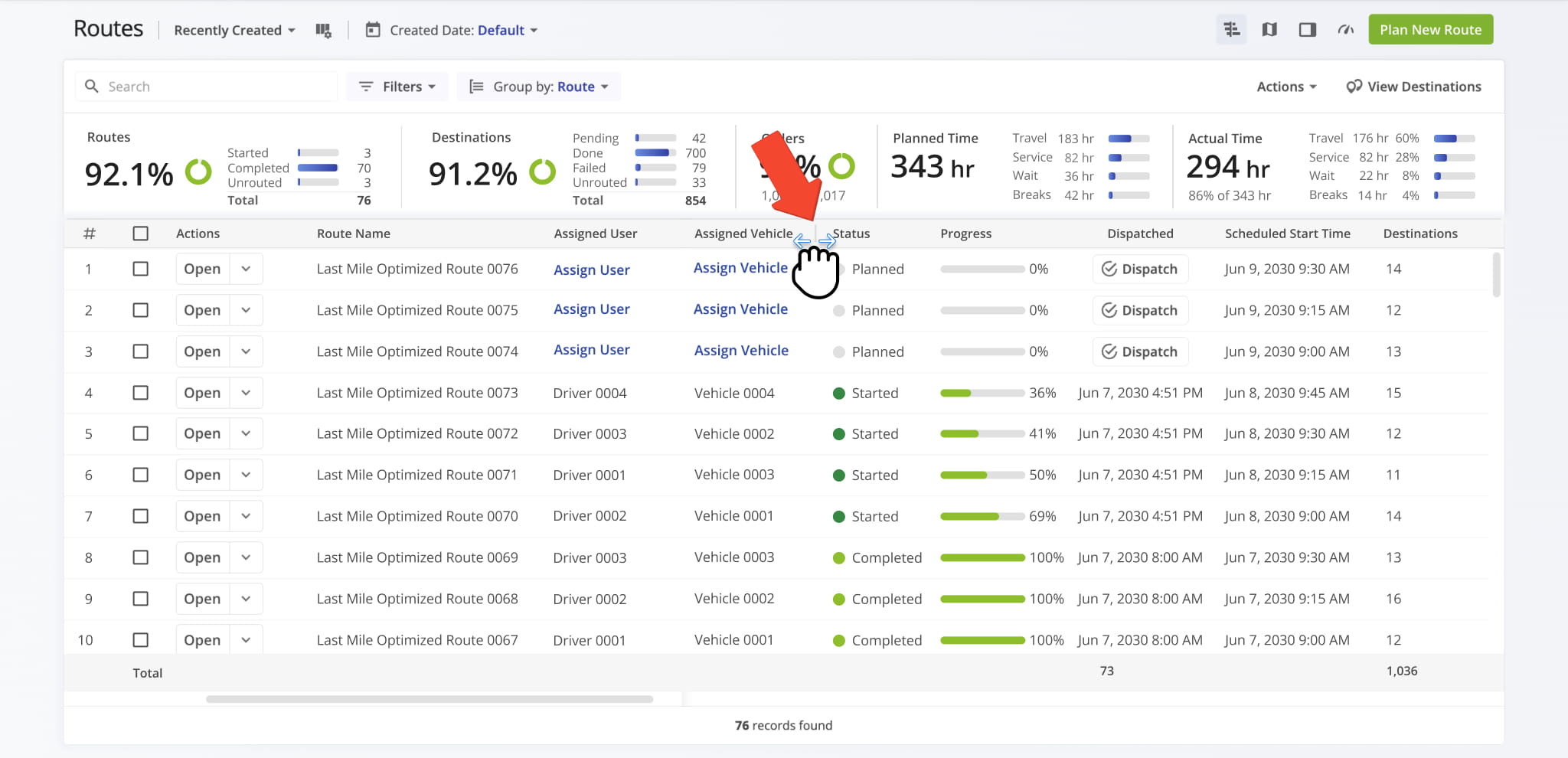The height and width of the screenshot is (758, 1568).
Task: Toggle the side panel view icon
Action: tap(1307, 30)
